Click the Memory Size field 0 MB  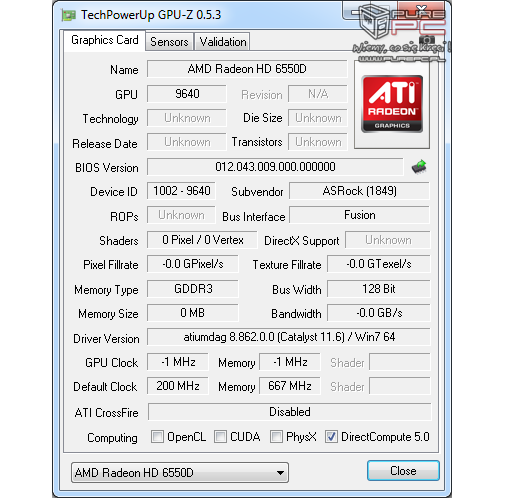(193, 313)
